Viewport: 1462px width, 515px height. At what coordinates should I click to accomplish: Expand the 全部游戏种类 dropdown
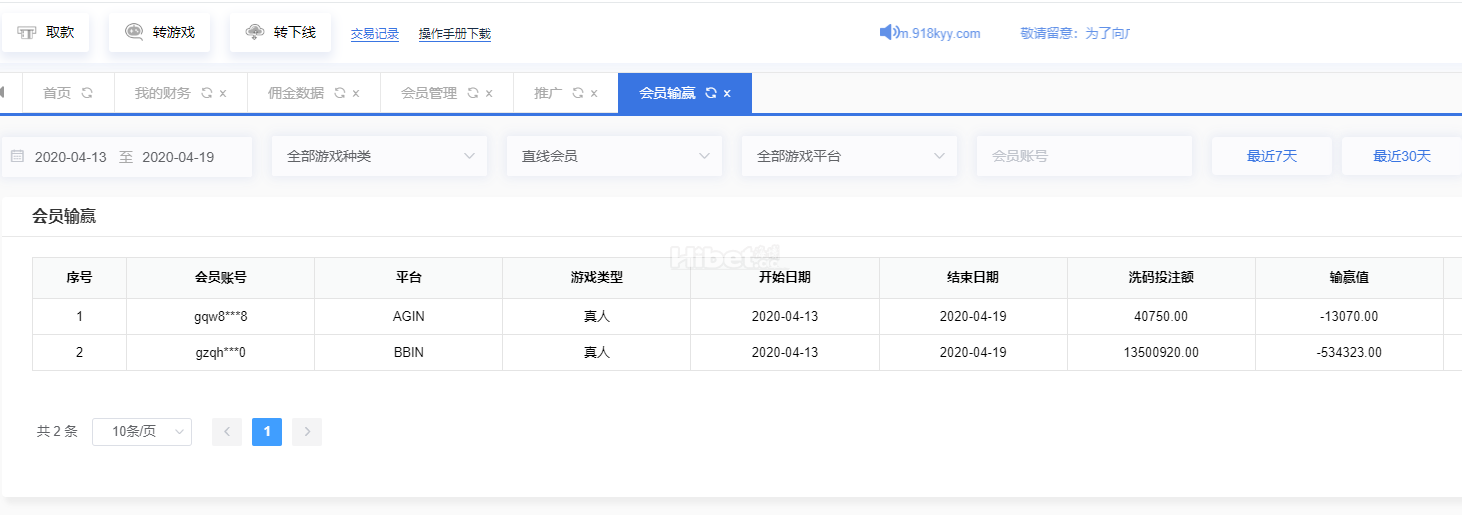(x=379, y=157)
